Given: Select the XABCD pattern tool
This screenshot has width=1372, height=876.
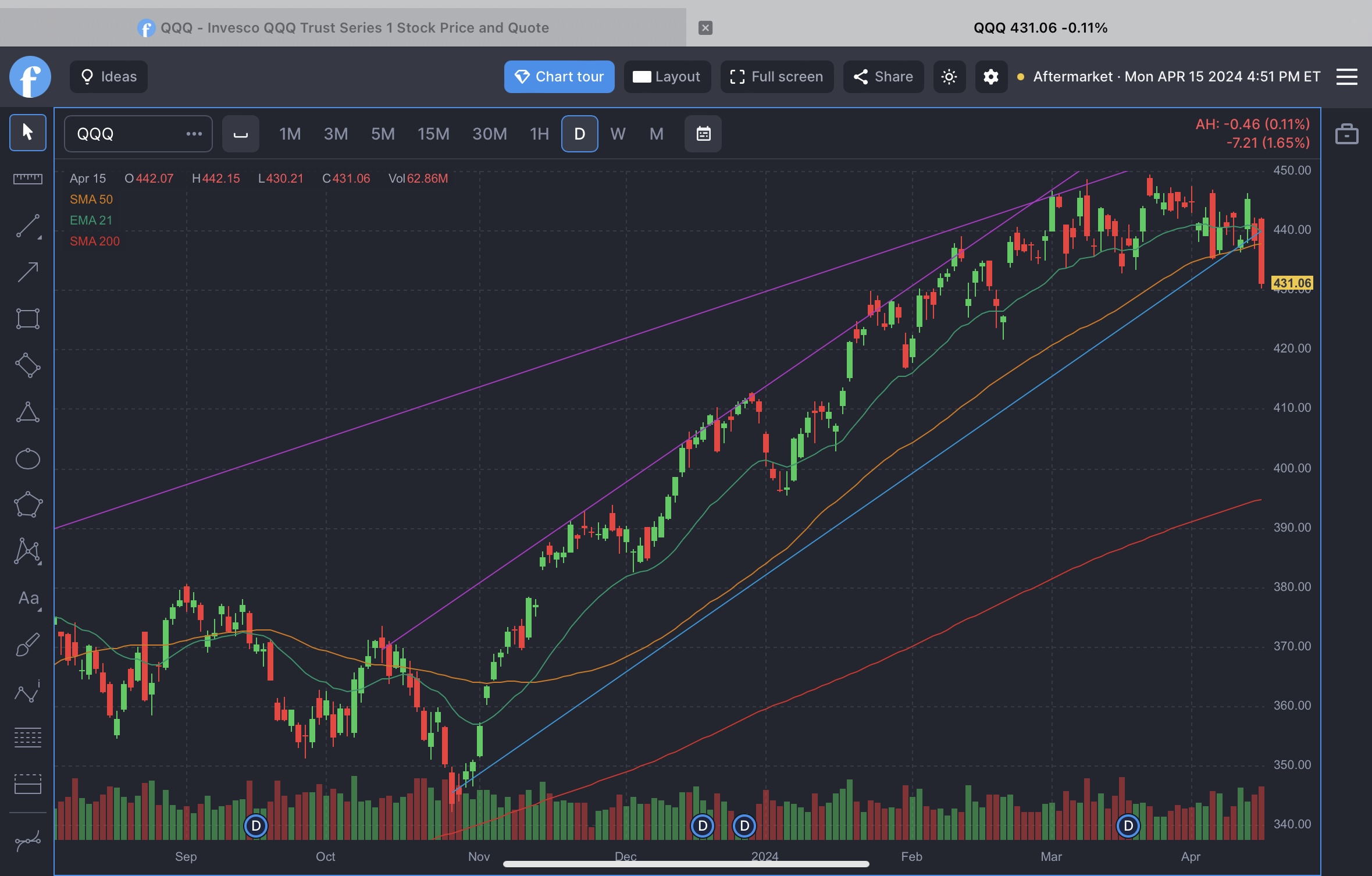Looking at the screenshot, I should (x=28, y=551).
